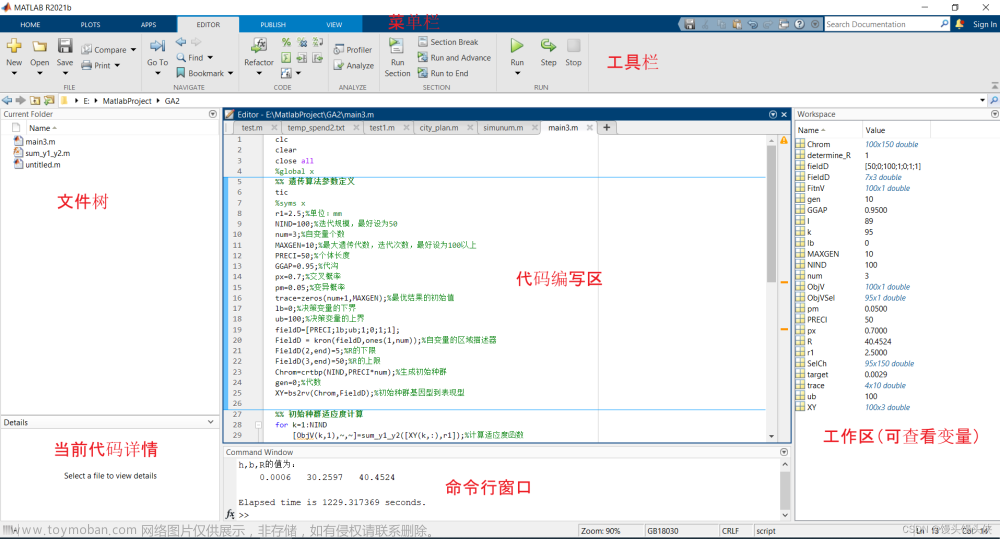
Task: Click the Print icon in quick access toolbar
Action: pyautogui.click(x=784, y=24)
